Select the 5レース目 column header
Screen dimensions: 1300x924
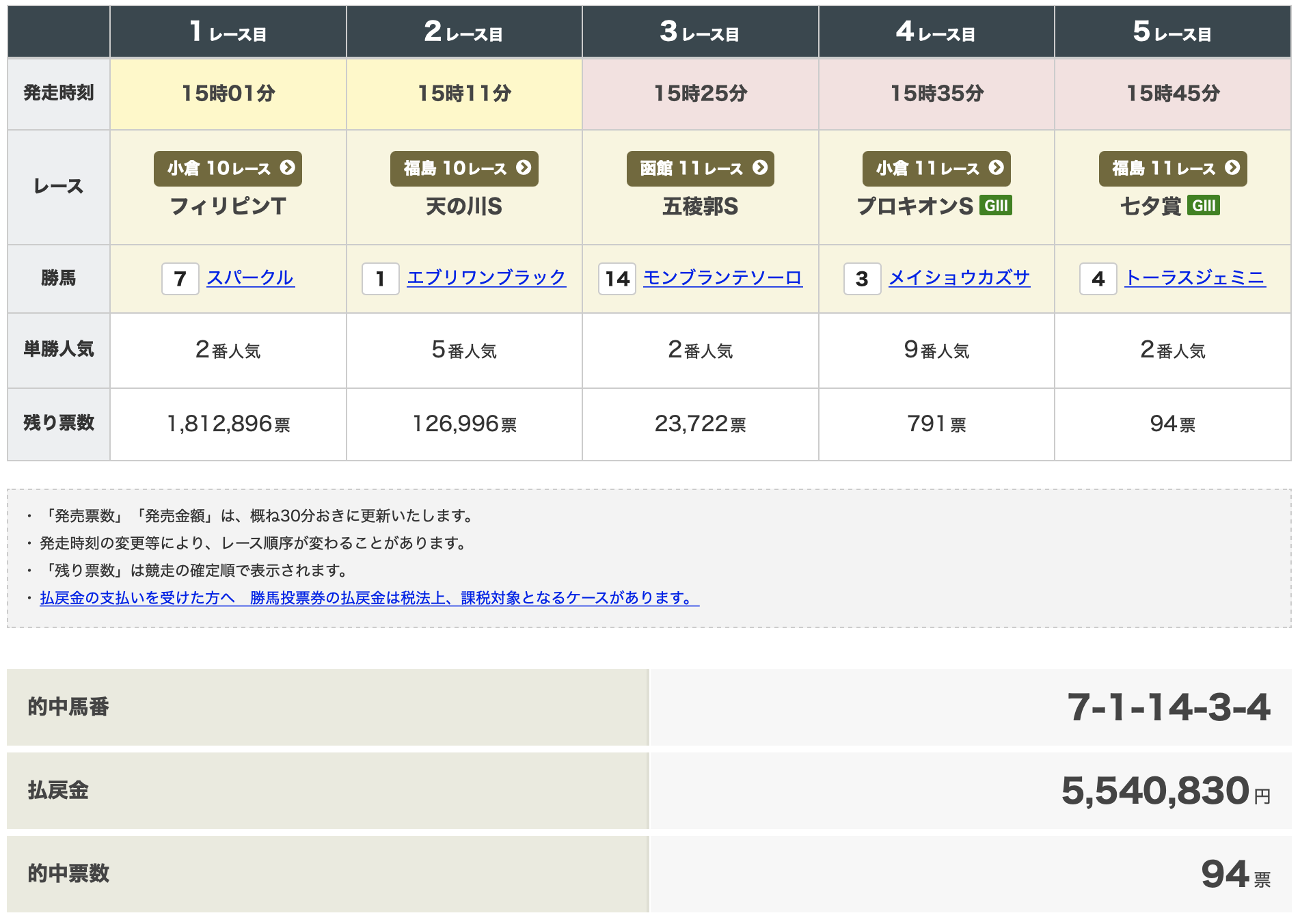tap(1172, 32)
